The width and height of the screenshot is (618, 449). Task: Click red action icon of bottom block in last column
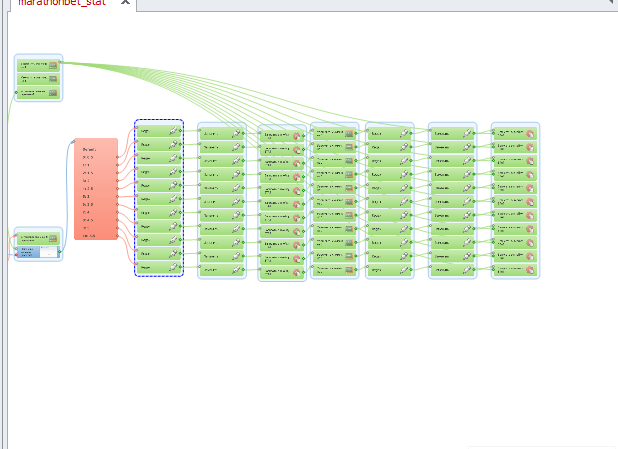pos(530,270)
